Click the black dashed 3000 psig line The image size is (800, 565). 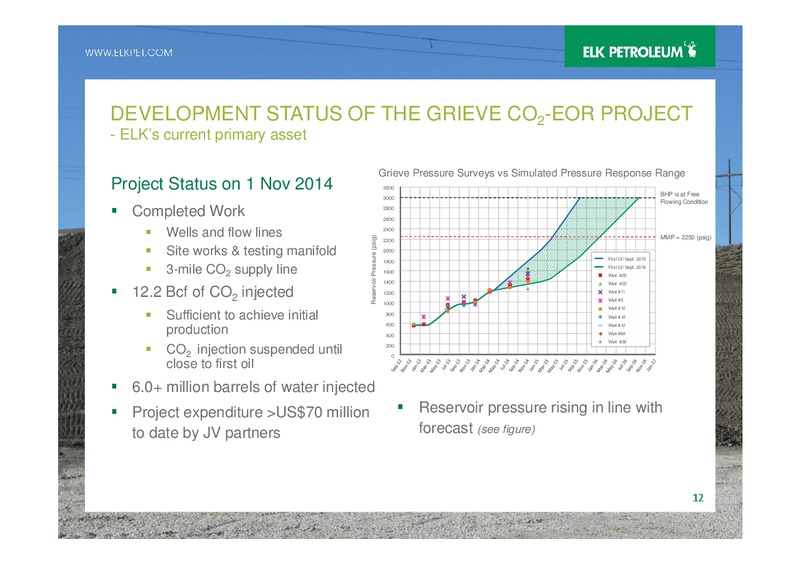tap(528, 198)
